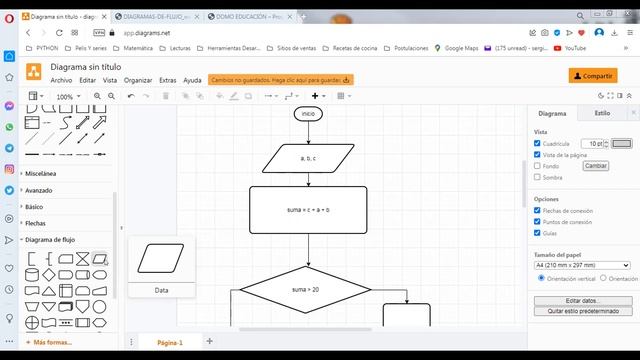640x360 pixels.
Task: Select the shield off-page connector shape
Action: click(82, 307)
